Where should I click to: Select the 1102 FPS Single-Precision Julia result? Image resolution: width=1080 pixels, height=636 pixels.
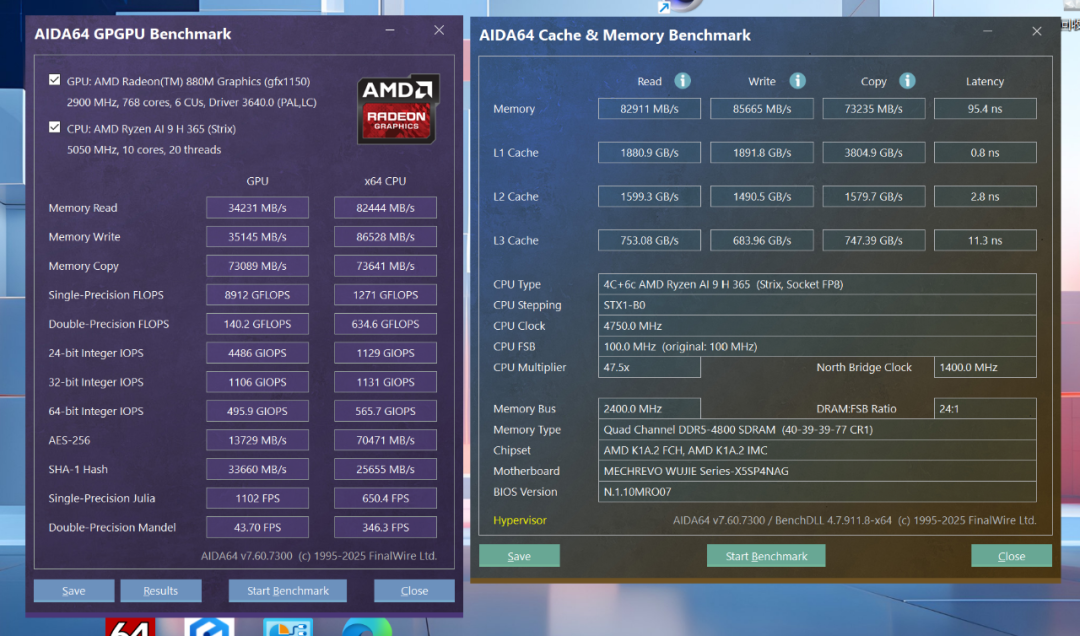258,498
